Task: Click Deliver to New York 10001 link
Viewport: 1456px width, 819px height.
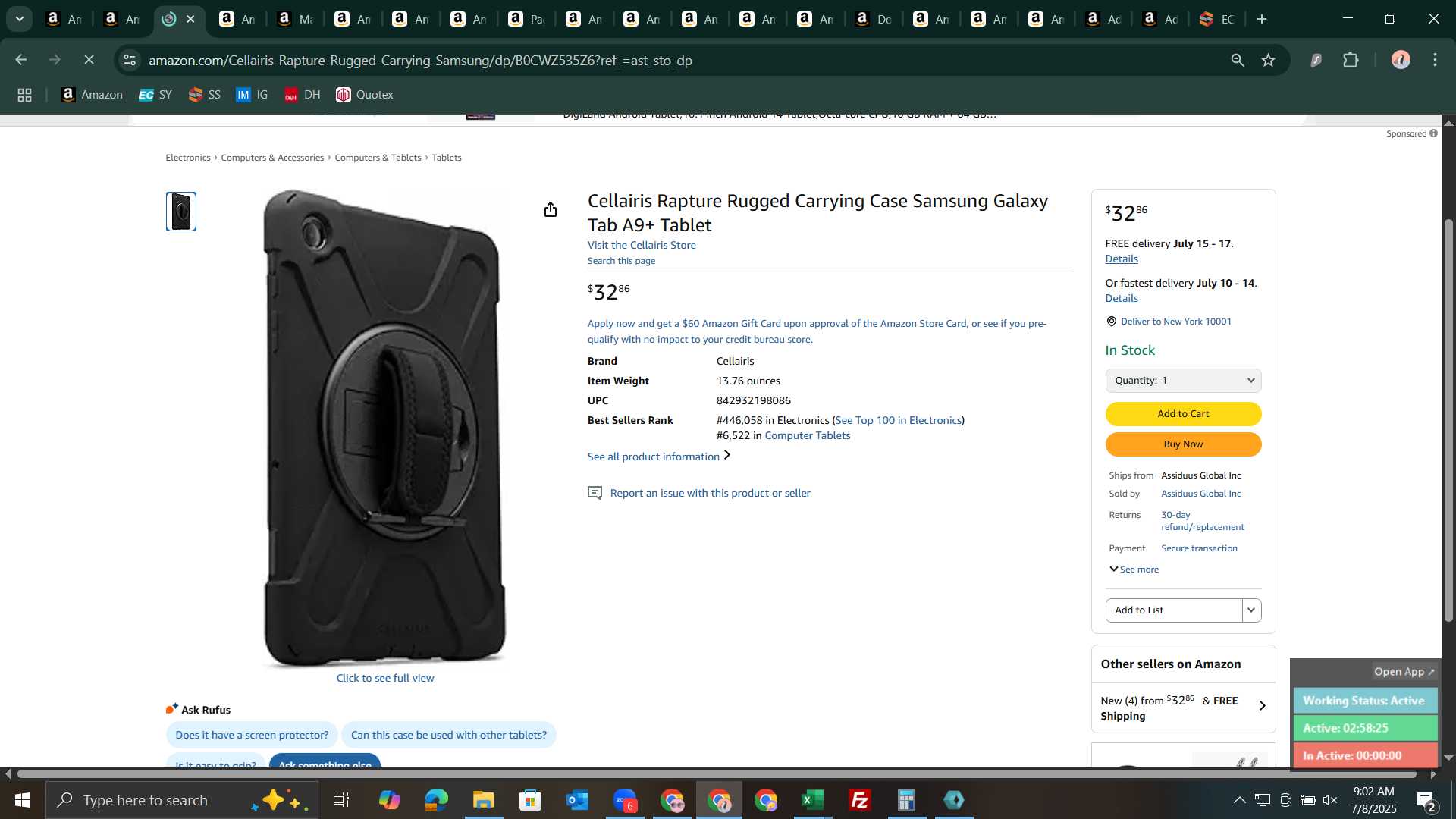Action: point(1176,322)
